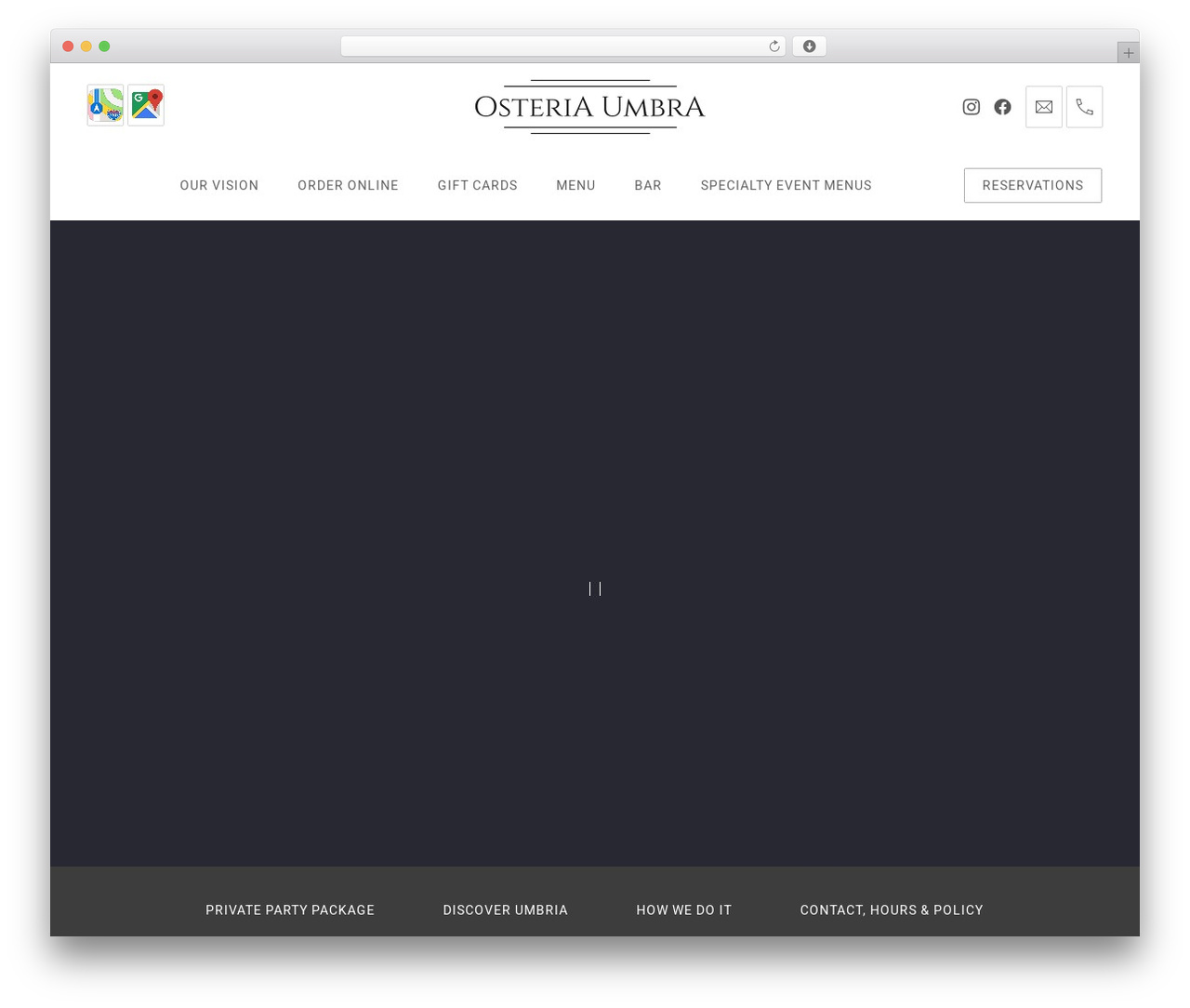Click the Reservations button
Image resolution: width=1190 pixels, height=1008 pixels.
1033,185
